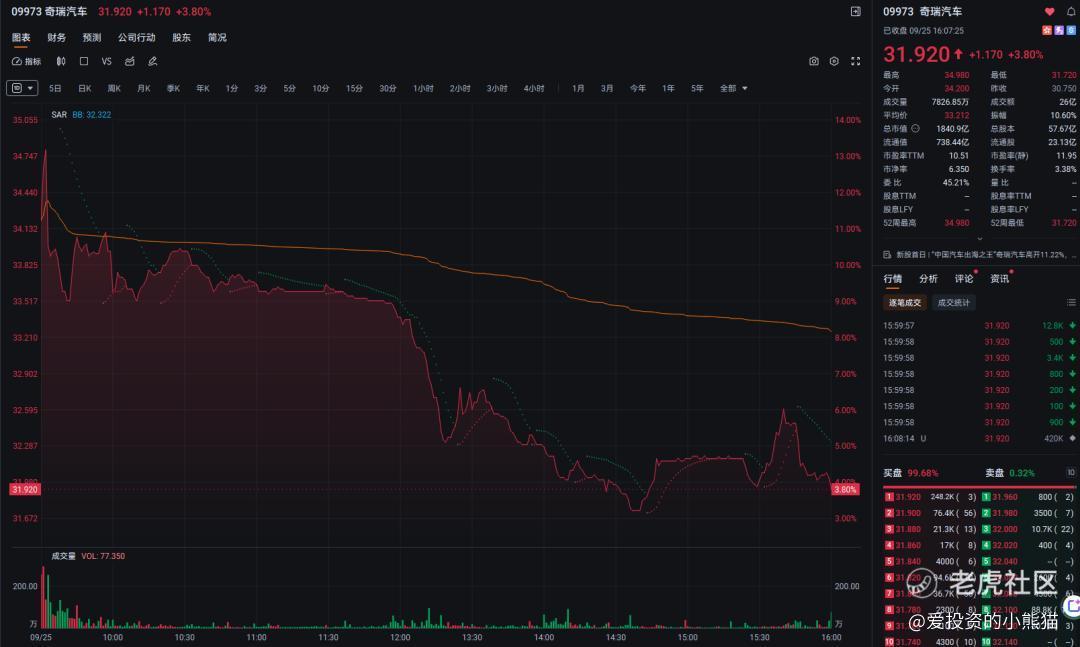1080x647 pixels.
Task: Open the 财务 tab
Action: 56,37
